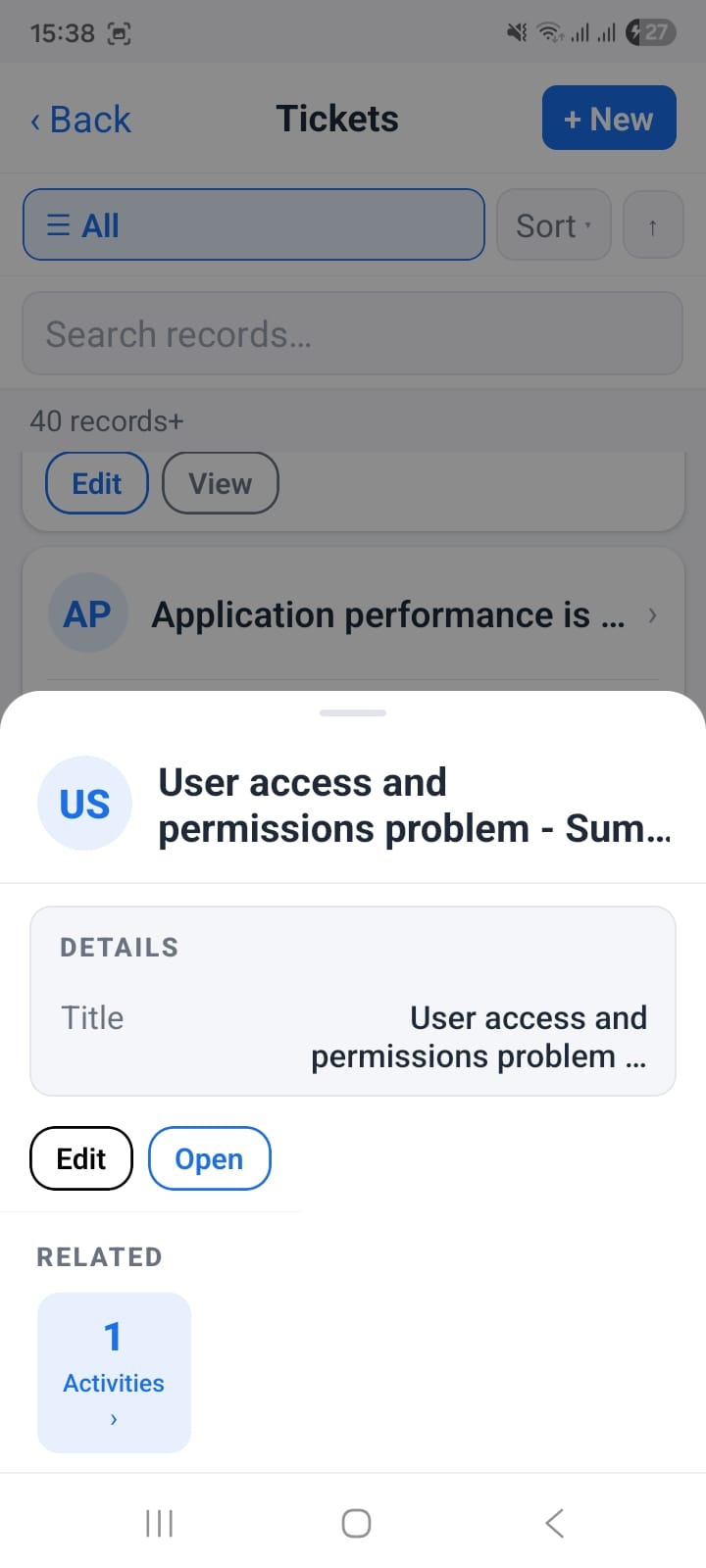Tap the AP avatar icon
The height and width of the screenshot is (1568, 706).
pos(88,613)
